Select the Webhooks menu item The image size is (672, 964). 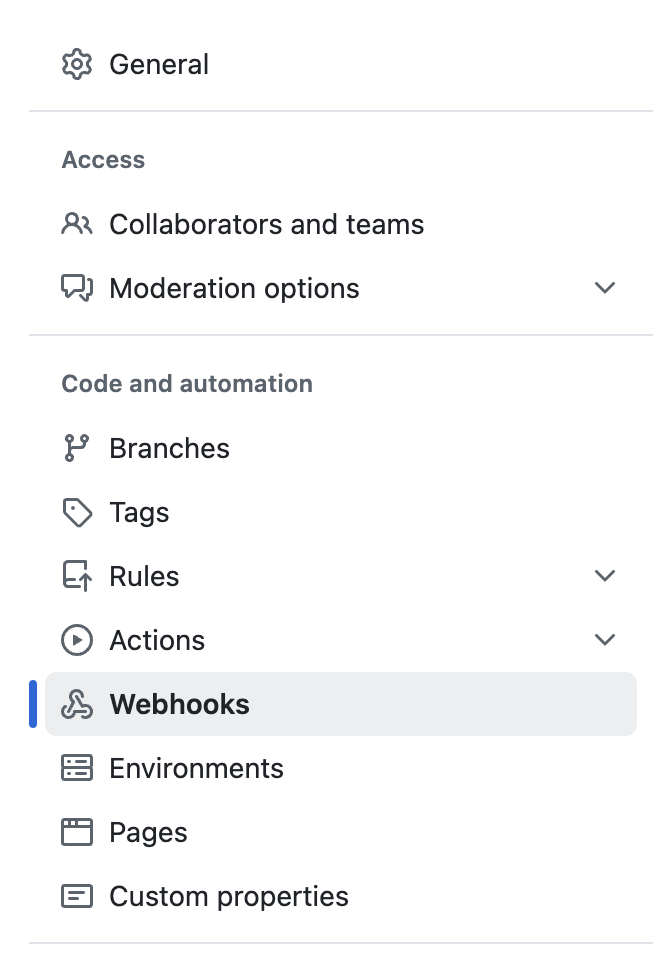(x=180, y=705)
